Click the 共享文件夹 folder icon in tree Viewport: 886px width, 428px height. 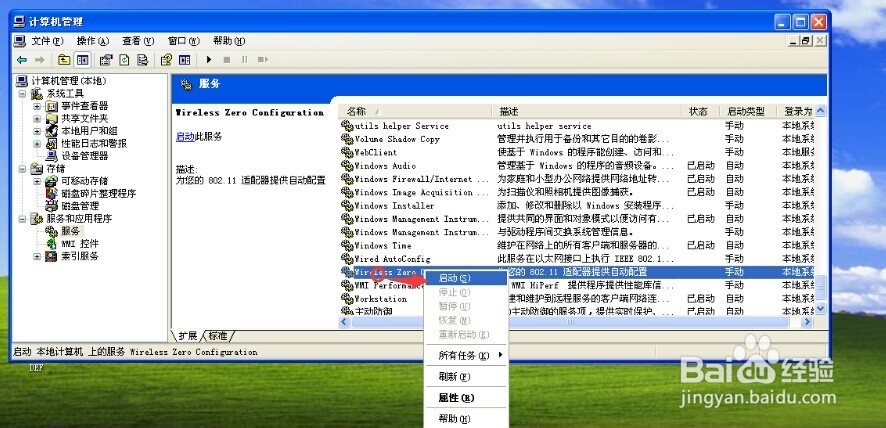point(51,118)
